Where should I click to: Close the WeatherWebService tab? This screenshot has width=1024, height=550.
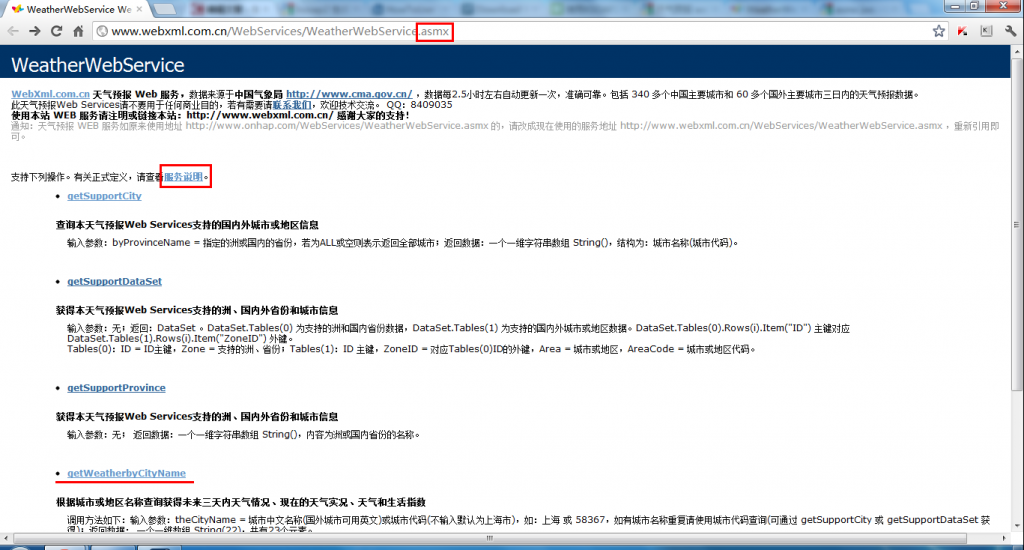pos(139,9)
